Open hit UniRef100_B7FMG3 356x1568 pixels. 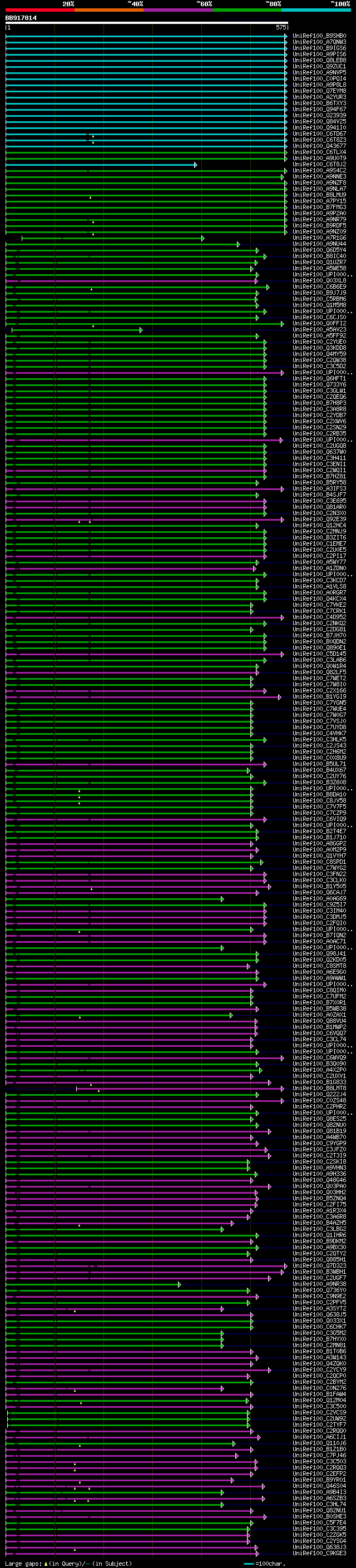(319, 207)
